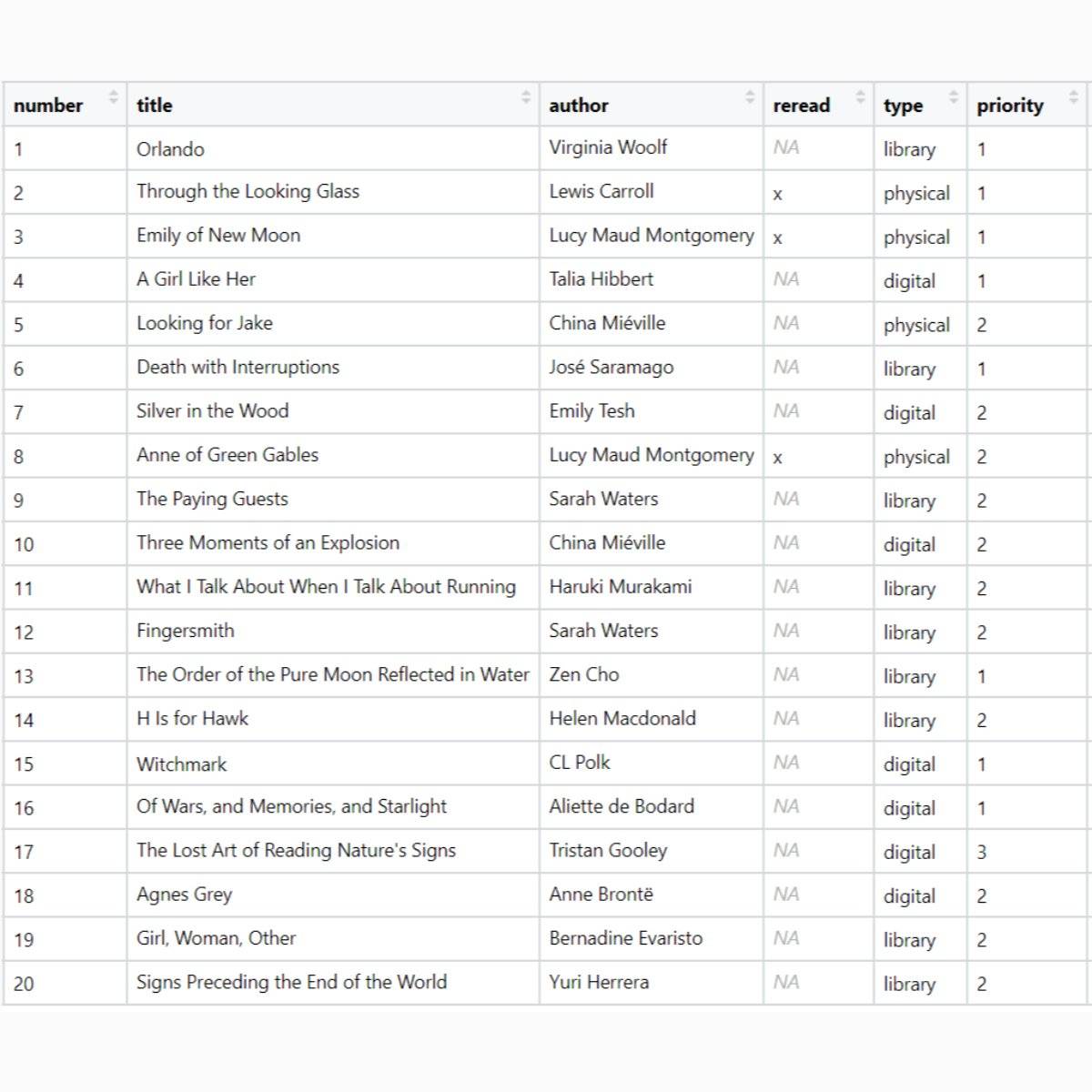Viewport: 1092px width, 1092px height.
Task: Click the title 'Death with Interruptions'
Action: [x=238, y=368]
